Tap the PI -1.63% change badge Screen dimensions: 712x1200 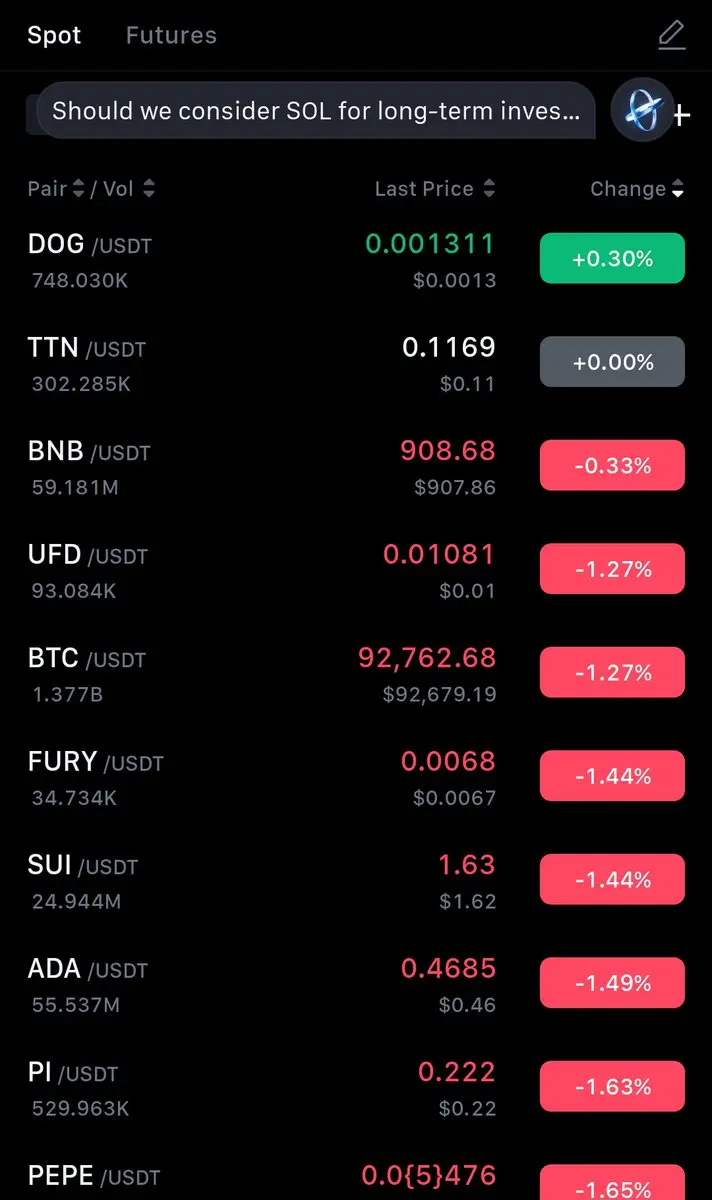coord(612,1086)
